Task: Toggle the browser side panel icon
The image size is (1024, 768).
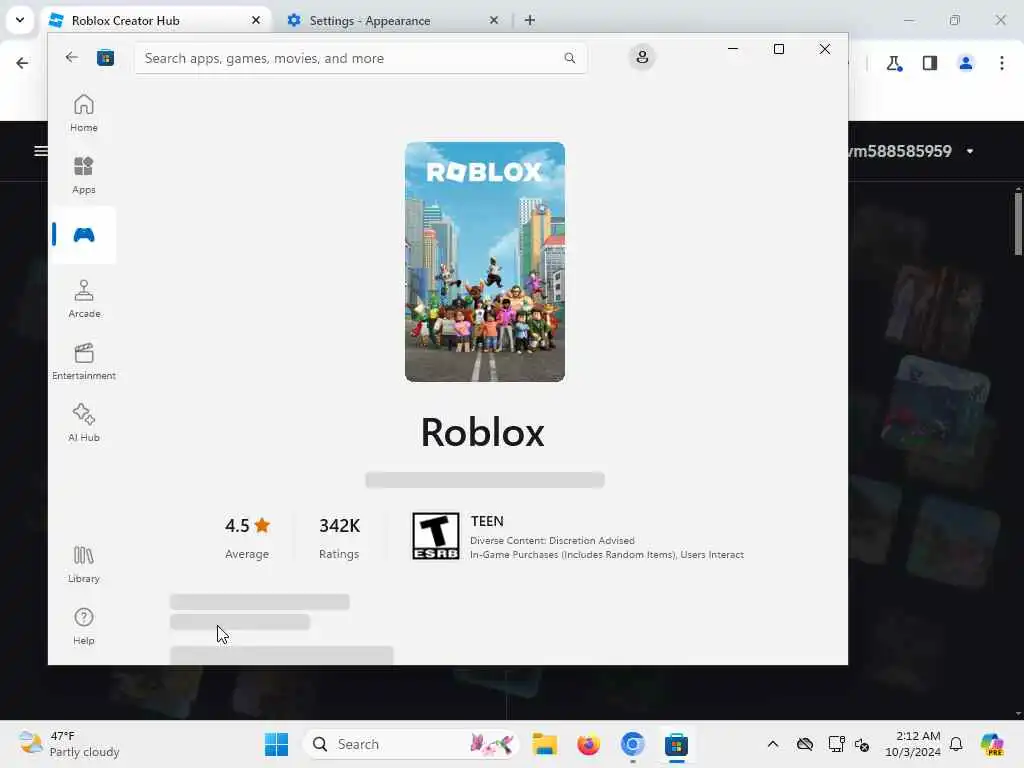Action: (930, 63)
